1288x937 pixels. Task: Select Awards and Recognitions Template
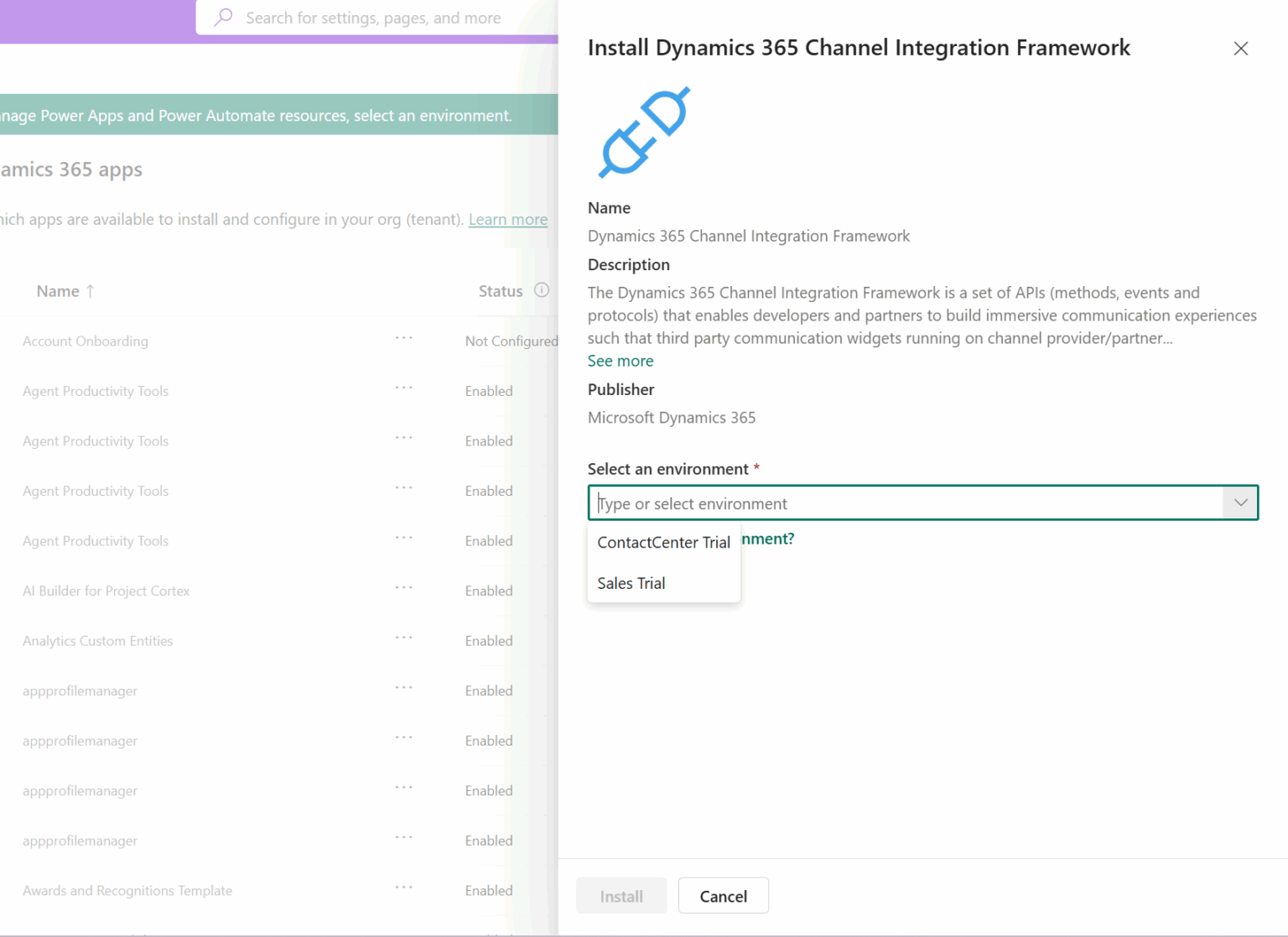(127, 891)
